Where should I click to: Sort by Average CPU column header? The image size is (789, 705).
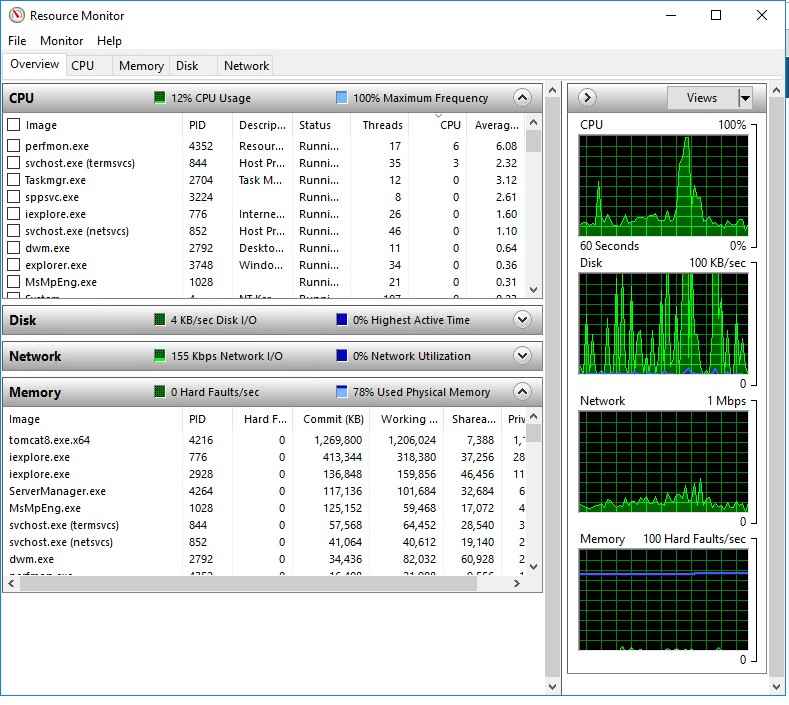coord(496,125)
